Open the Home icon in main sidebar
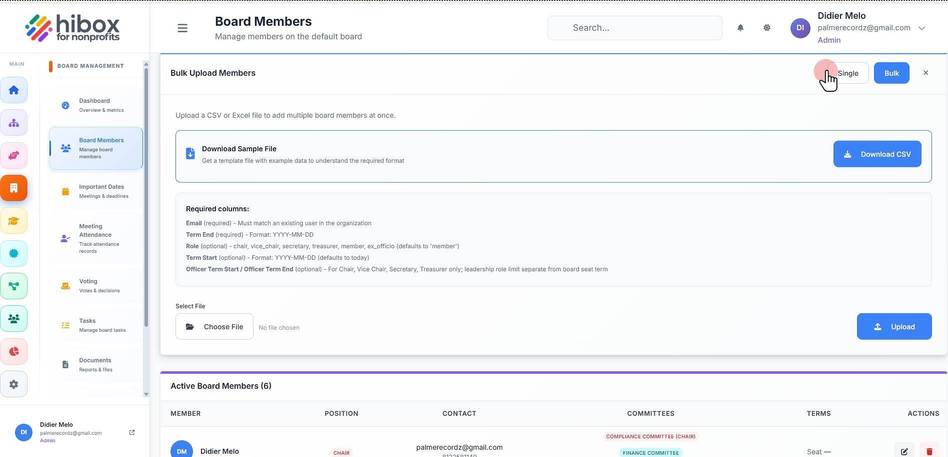Screen dimensions: 948x457 click(14, 90)
